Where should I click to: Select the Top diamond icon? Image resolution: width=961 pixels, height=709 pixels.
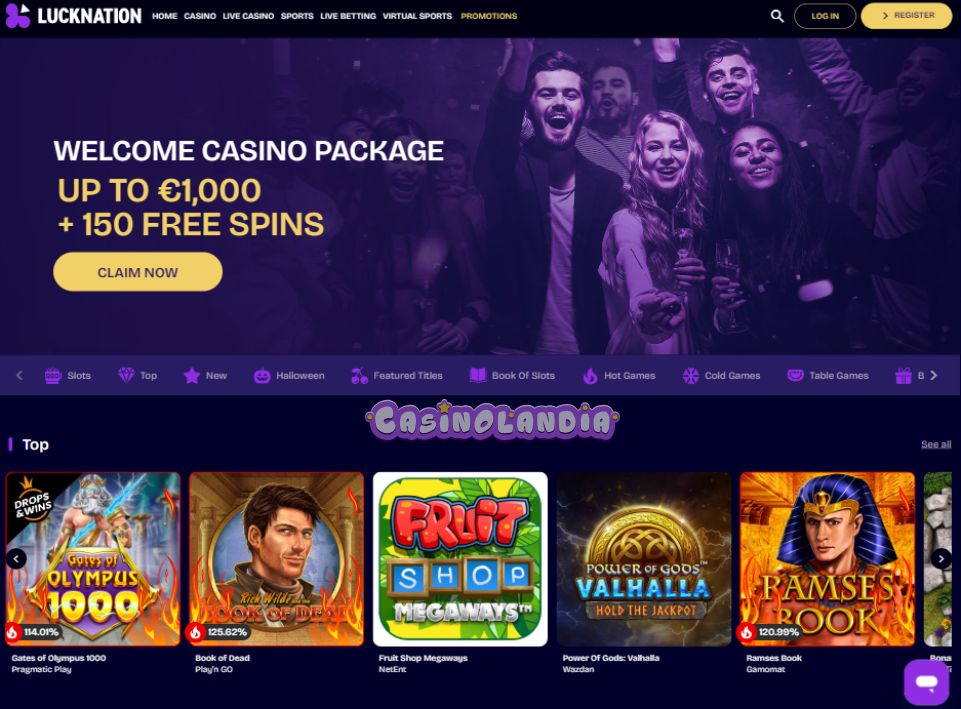pos(126,376)
